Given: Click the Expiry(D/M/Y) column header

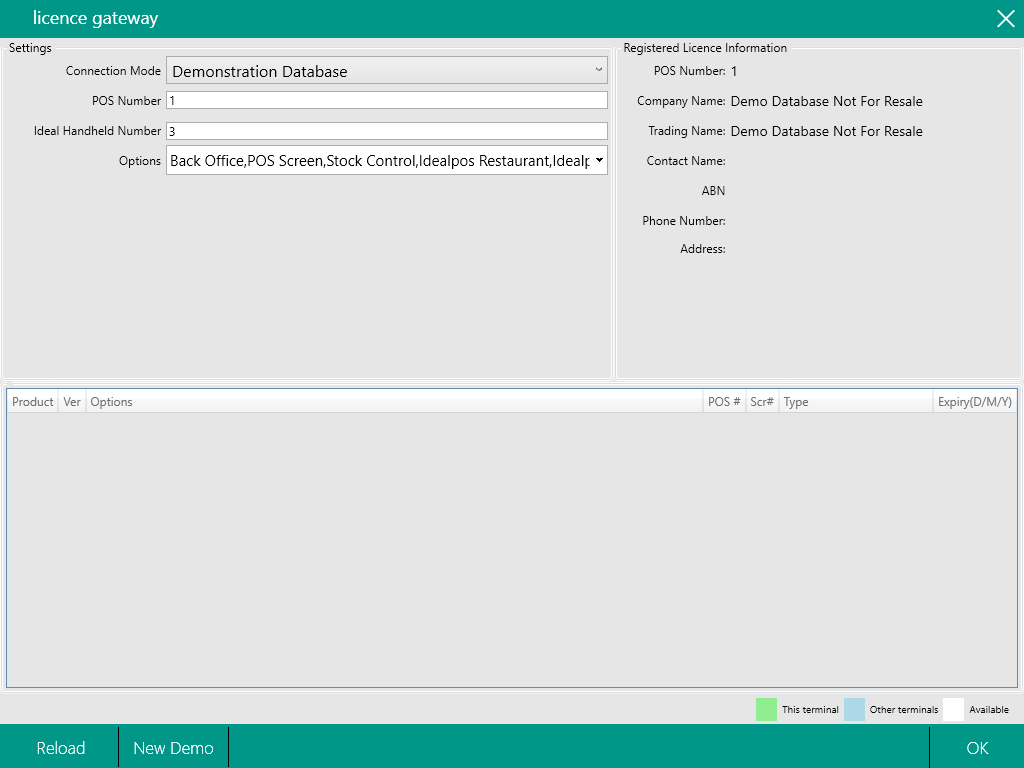Looking at the screenshot, I should [974, 402].
